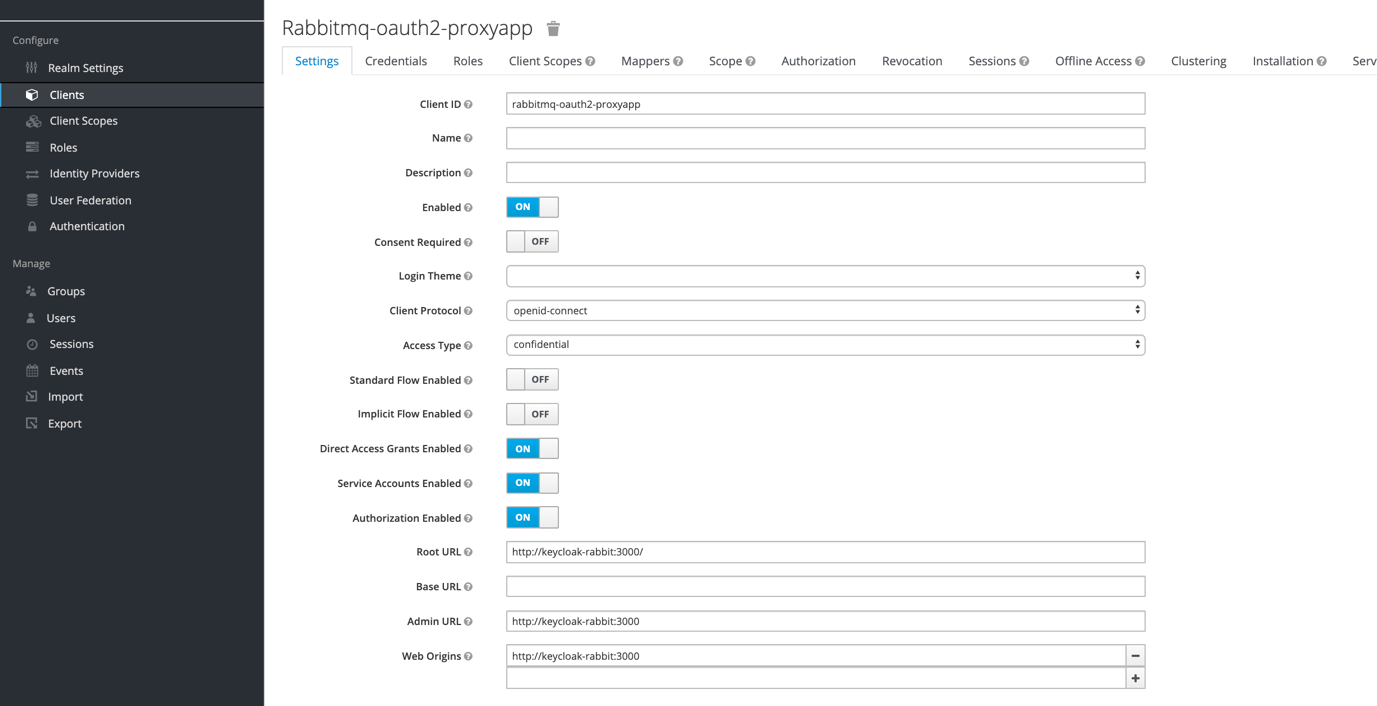Click the Admin URL input field
The width and height of the screenshot is (1377, 706).
coord(825,621)
